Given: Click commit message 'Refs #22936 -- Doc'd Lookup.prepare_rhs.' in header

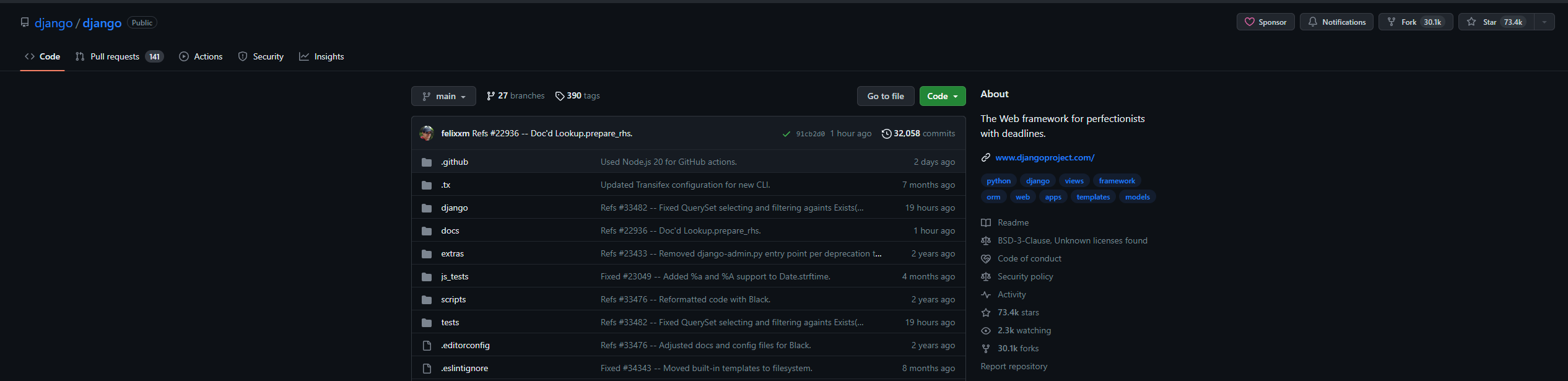Looking at the screenshot, I should pyautogui.click(x=552, y=133).
